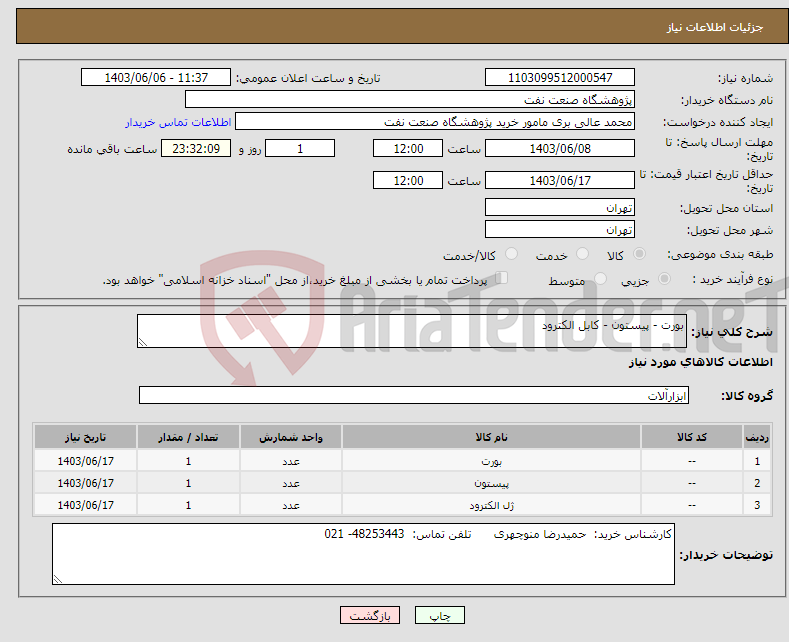Screen dimensions: 789x642
Task: Click the date 1403/06/17 in the پیستون row
Action: coord(85,483)
